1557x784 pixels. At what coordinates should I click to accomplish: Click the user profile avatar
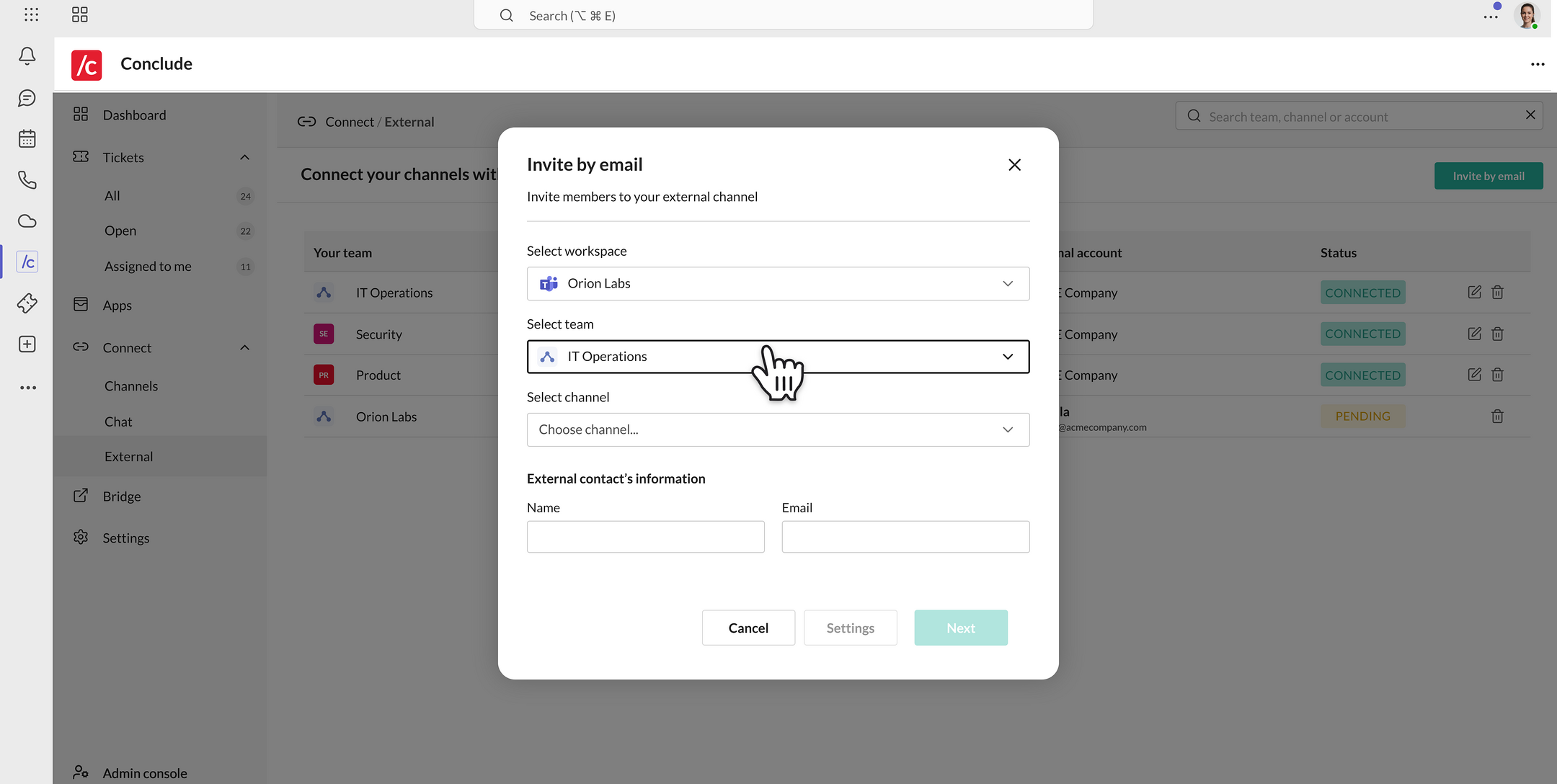[1527, 15]
